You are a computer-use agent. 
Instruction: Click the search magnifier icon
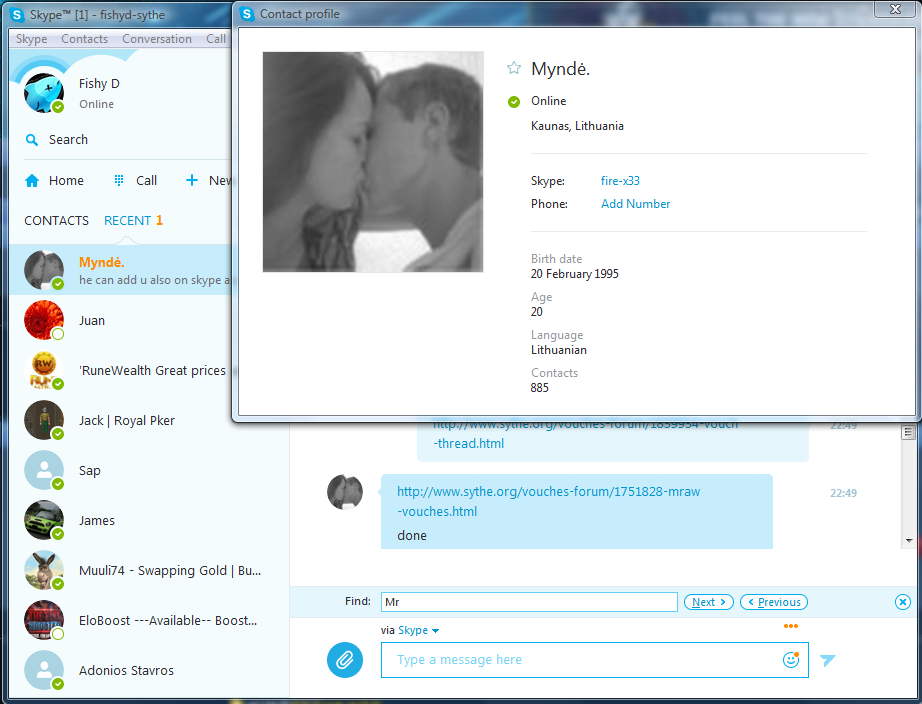32,140
